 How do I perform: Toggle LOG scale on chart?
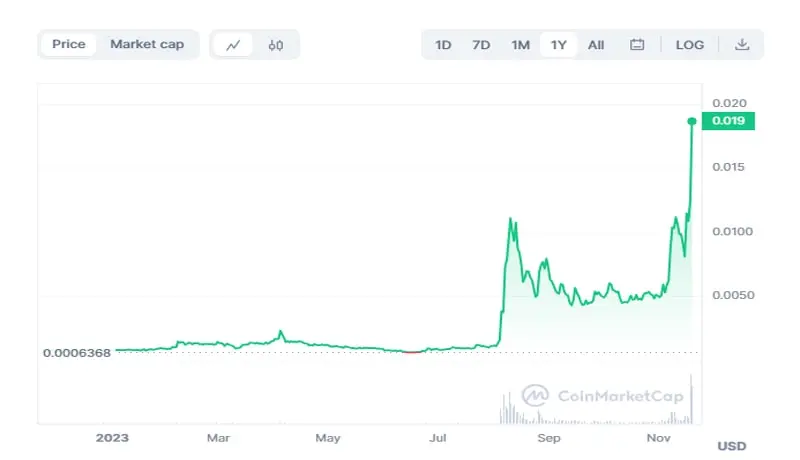point(690,45)
